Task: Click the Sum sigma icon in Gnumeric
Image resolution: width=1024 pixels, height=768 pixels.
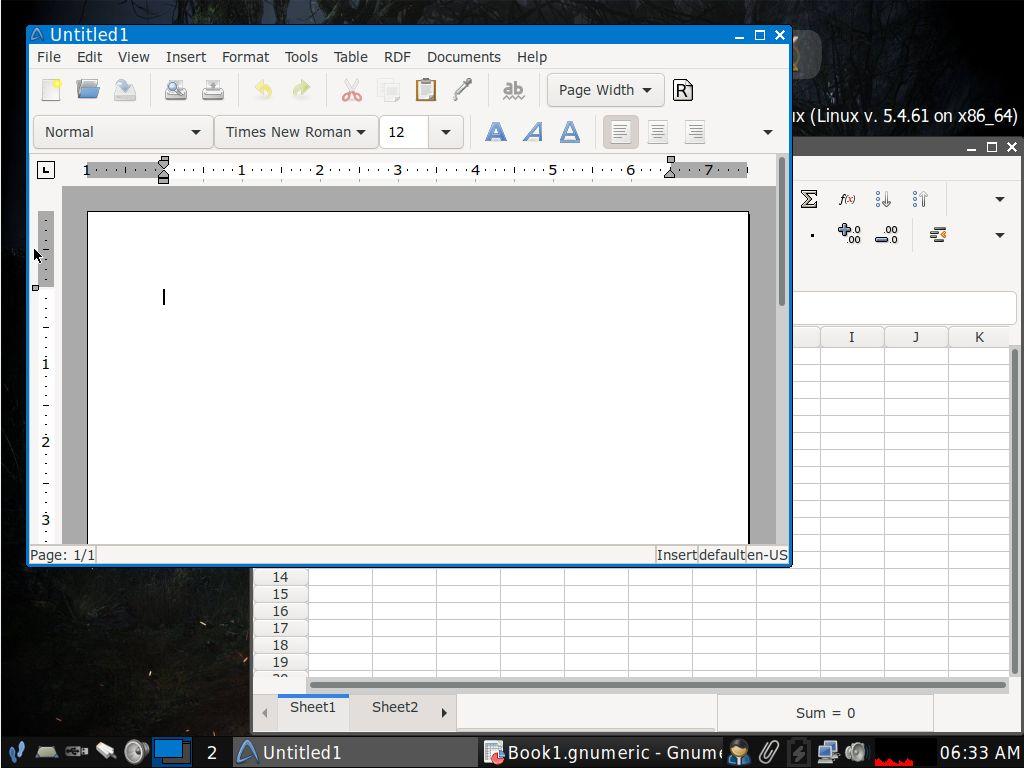Action: click(x=809, y=199)
